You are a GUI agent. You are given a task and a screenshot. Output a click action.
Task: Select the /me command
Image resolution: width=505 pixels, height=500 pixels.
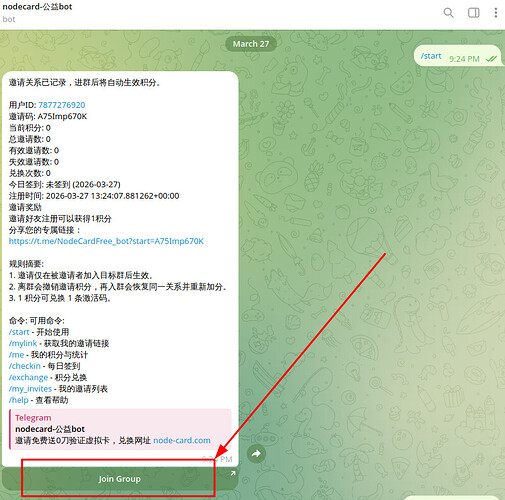(x=16, y=355)
